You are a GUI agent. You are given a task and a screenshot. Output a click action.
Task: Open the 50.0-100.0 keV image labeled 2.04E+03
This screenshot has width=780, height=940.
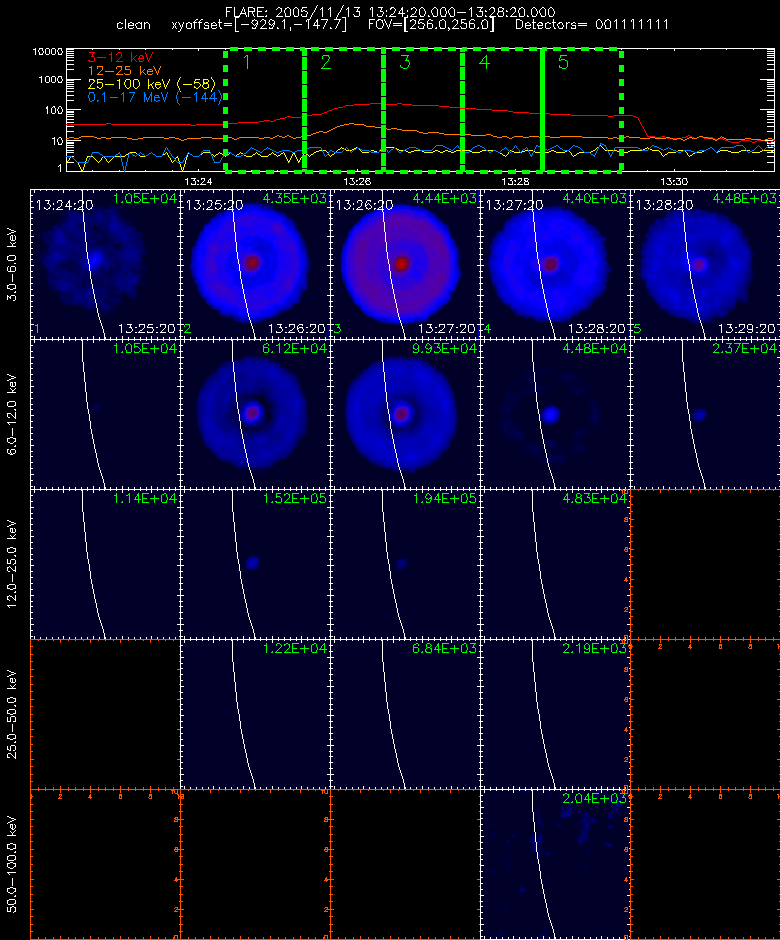[x=555, y=864]
